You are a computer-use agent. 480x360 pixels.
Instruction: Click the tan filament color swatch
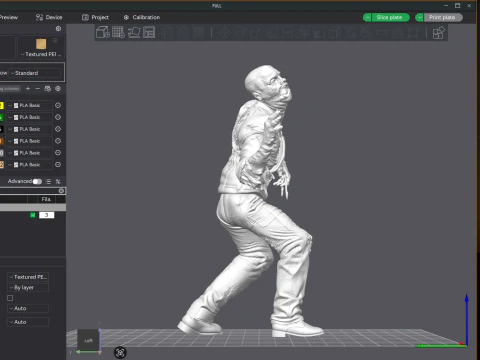click(2, 165)
